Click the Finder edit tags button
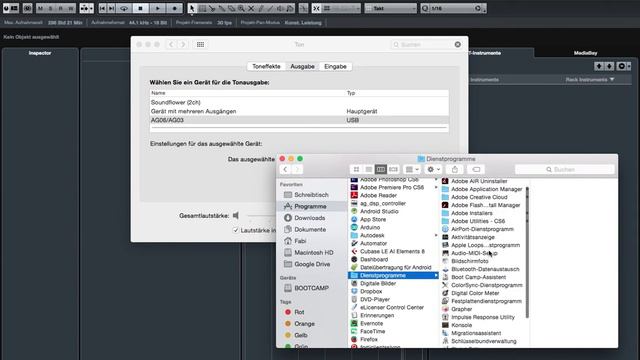 476,169
